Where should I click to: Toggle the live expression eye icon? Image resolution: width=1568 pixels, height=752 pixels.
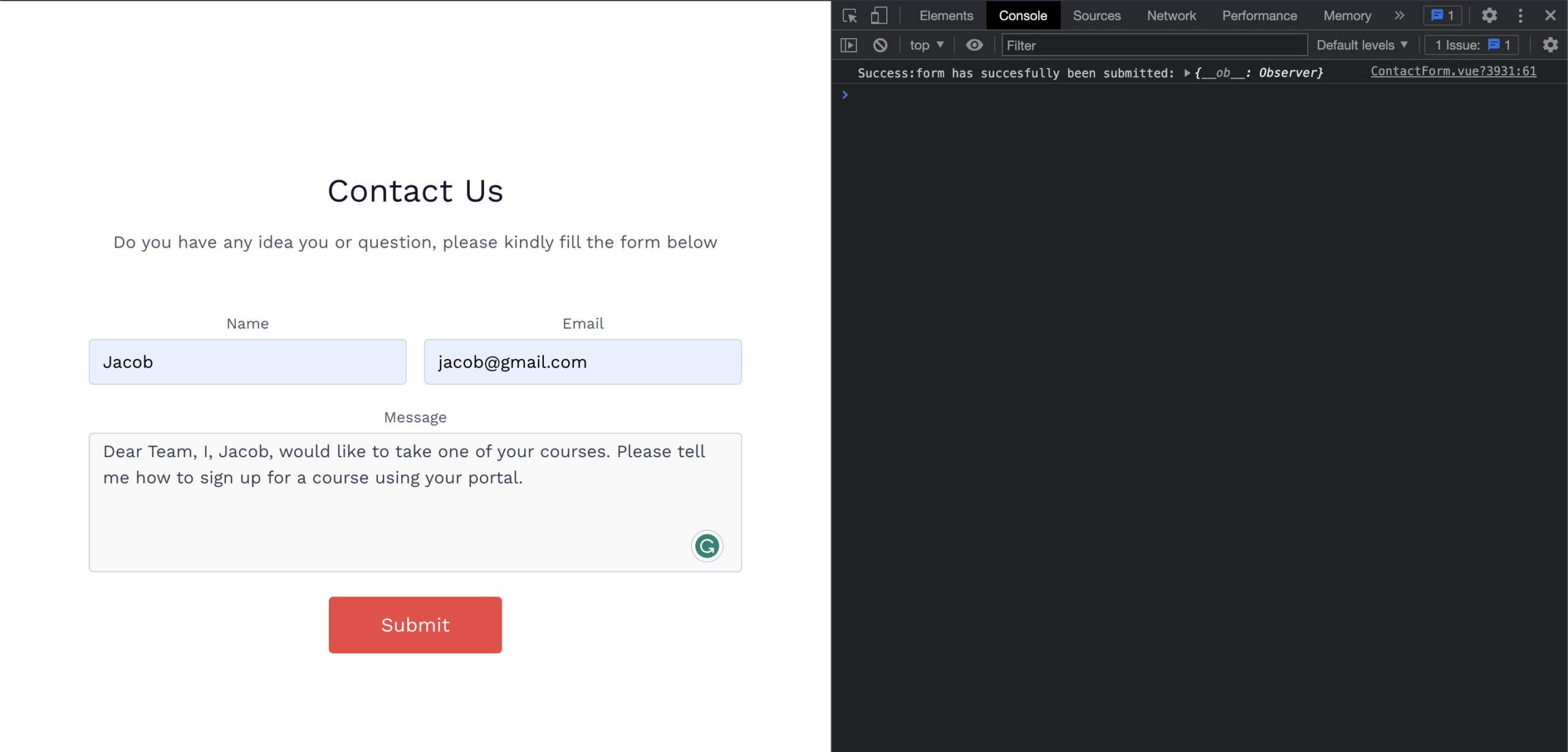click(974, 45)
